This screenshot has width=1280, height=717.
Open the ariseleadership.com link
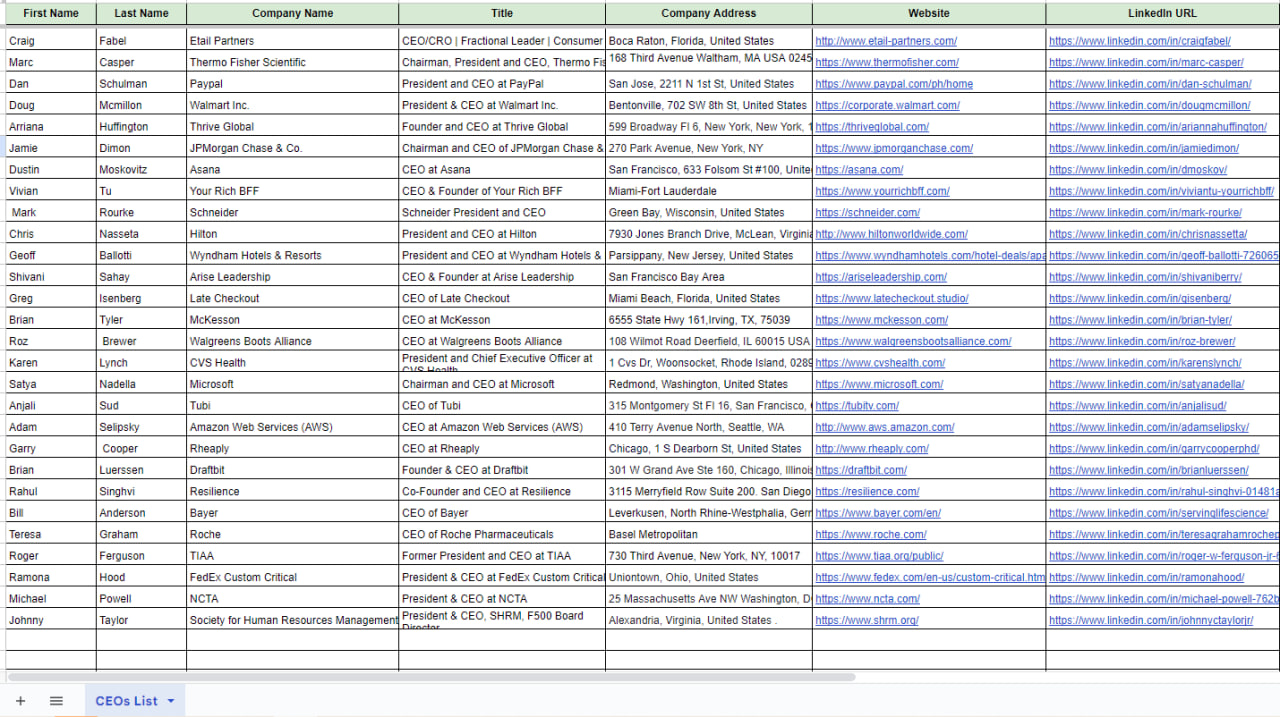[x=881, y=277]
